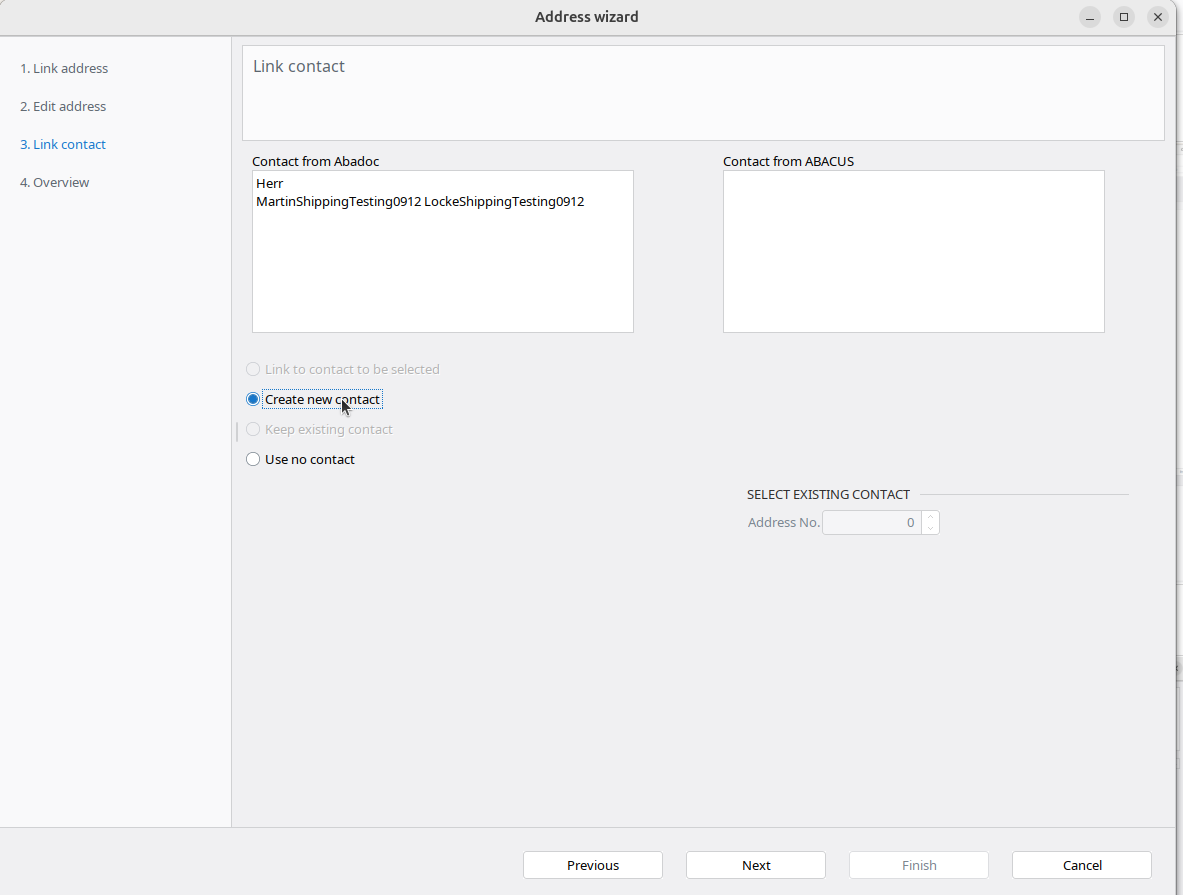The width and height of the screenshot is (1183, 895).
Task: Jump to the Overview step
Action: click(55, 183)
